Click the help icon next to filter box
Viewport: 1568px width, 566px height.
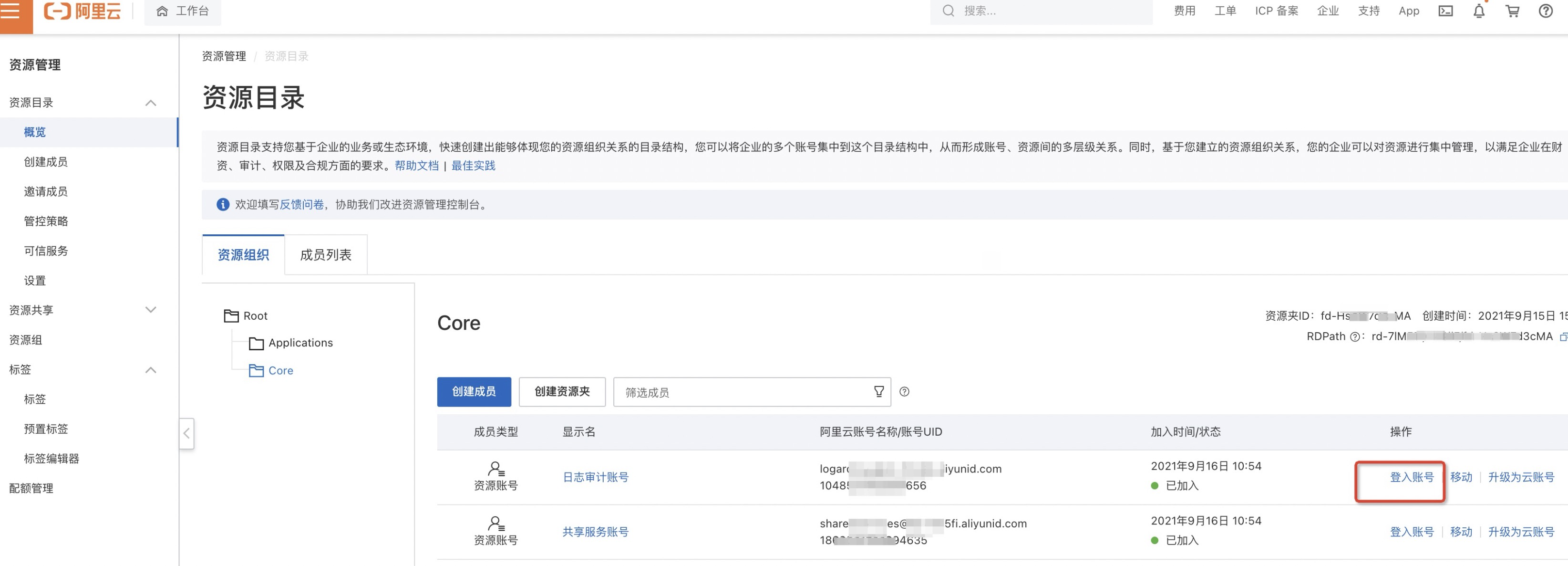coord(904,392)
